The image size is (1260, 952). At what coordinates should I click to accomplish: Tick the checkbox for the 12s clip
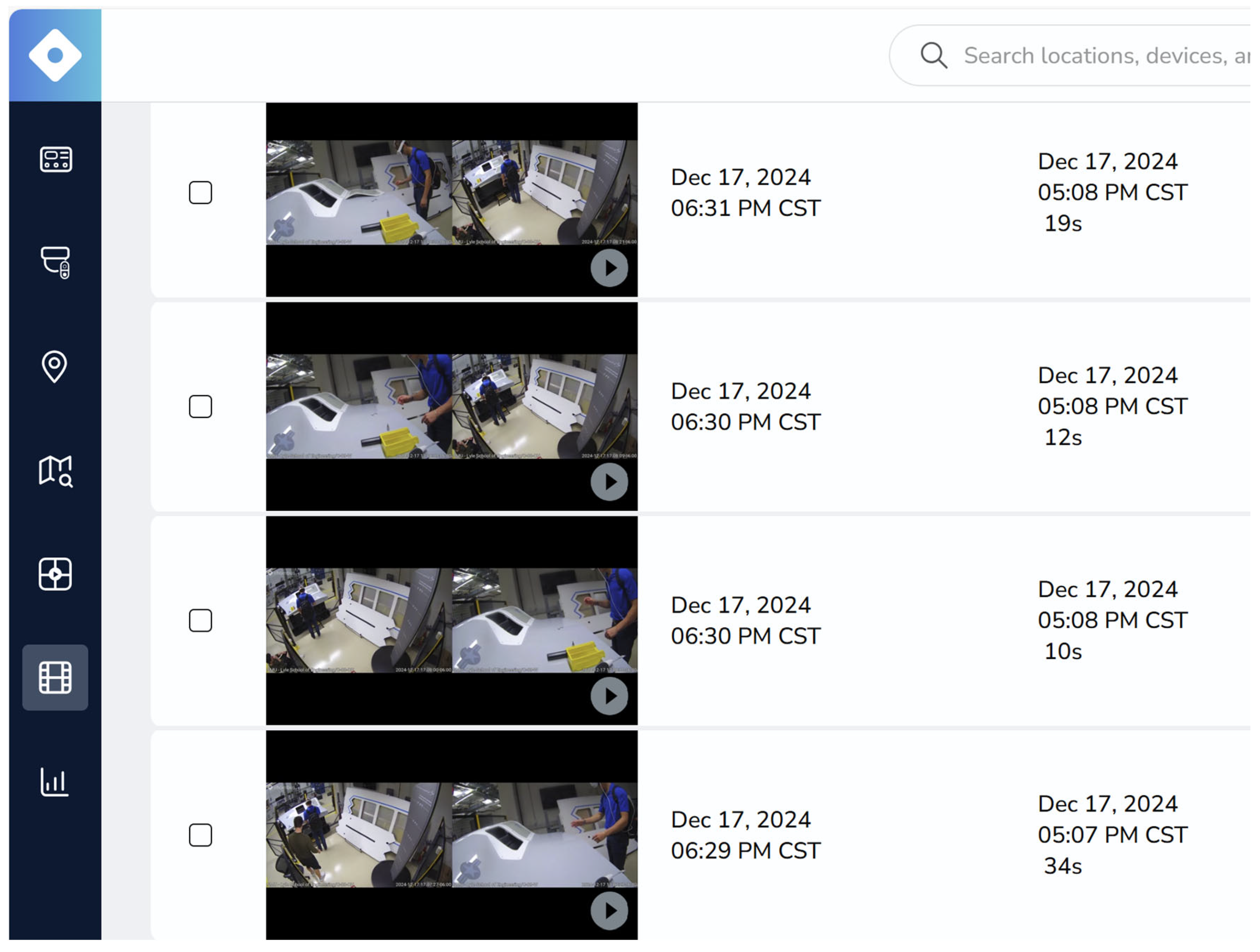(201, 407)
